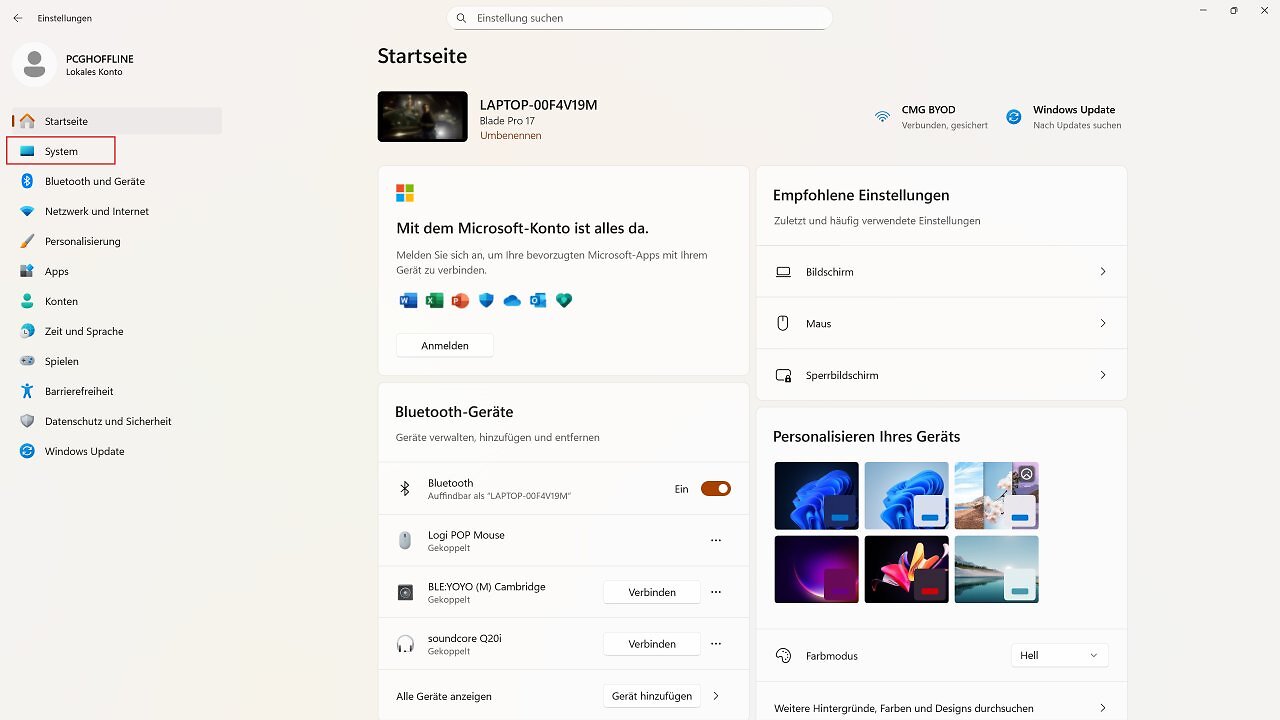Open the Farbmodus Hell dropdown

click(1060, 655)
